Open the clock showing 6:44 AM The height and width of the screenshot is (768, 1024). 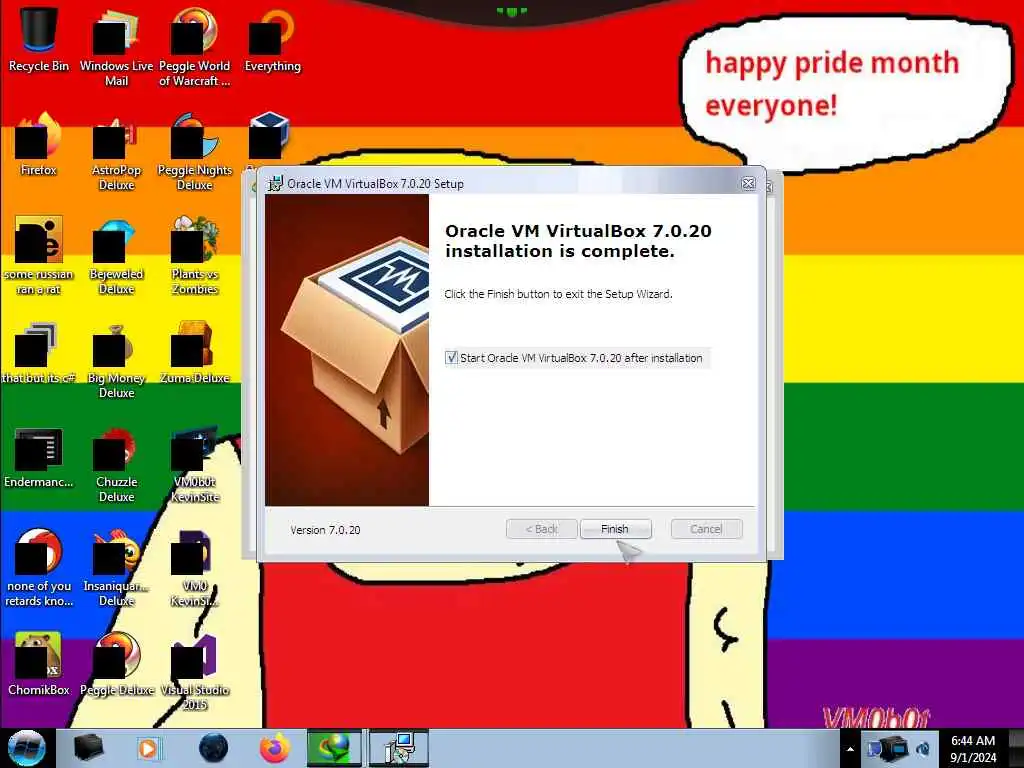tap(973, 749)
